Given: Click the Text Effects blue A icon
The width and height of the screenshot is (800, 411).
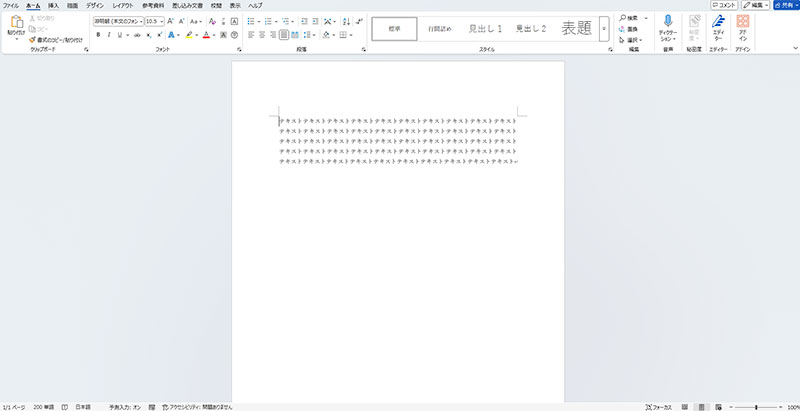Looking at the screenshot, I should 171,35.
